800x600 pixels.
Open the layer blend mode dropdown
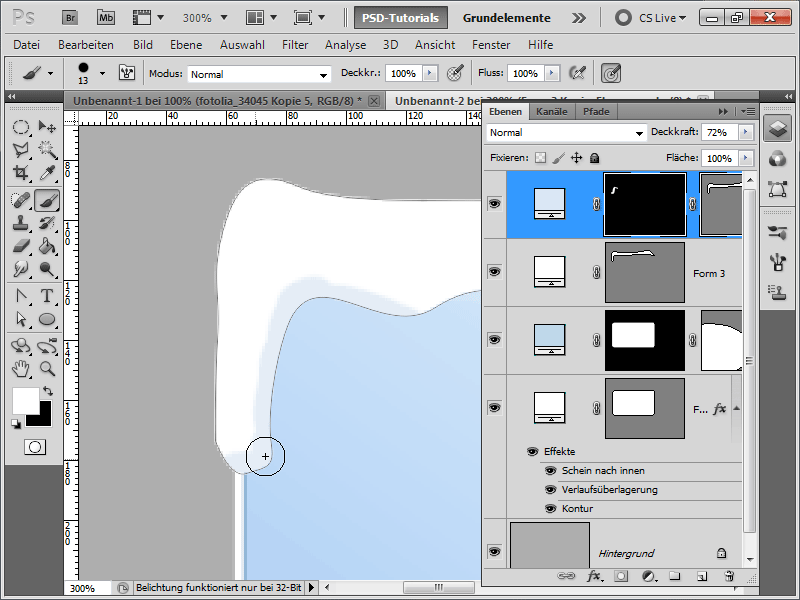point(566,133)
